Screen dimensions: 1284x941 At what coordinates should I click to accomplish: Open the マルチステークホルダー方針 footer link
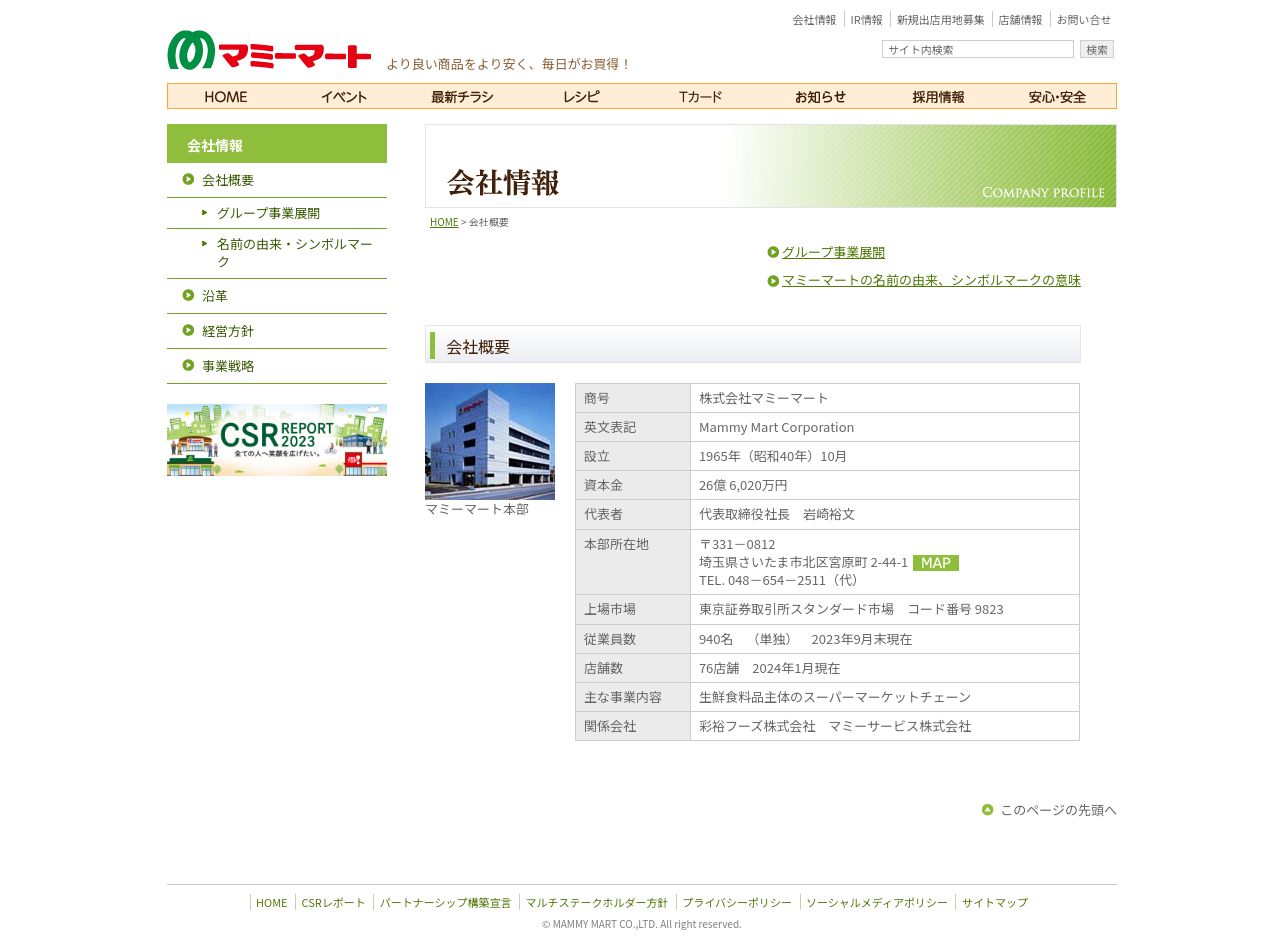[x=597, y=902]
